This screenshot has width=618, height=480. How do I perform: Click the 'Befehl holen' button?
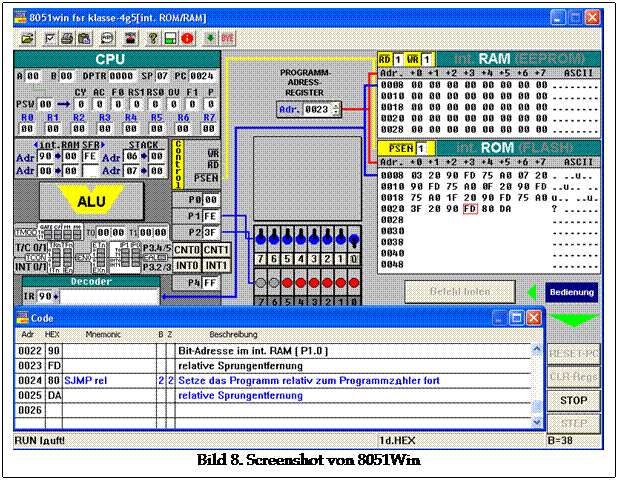pyautogui.click(x=460, y=292)
